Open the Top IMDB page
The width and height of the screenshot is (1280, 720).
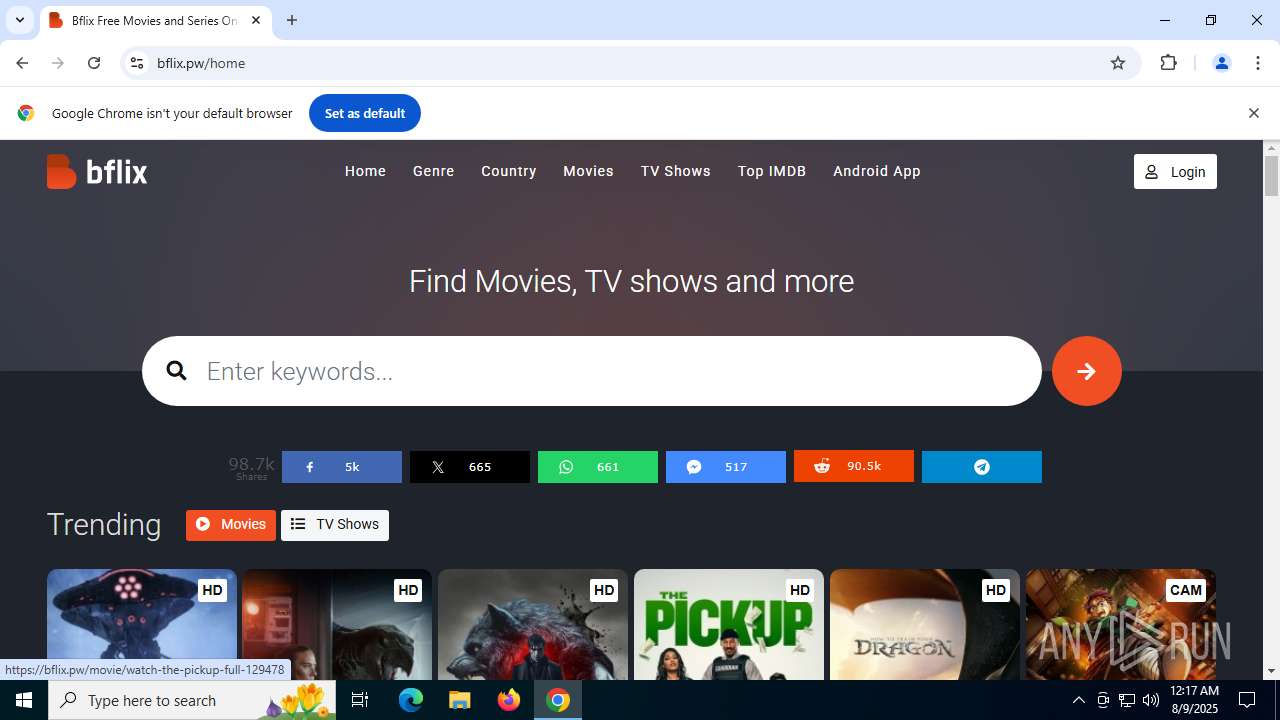[x=772, y=171]
